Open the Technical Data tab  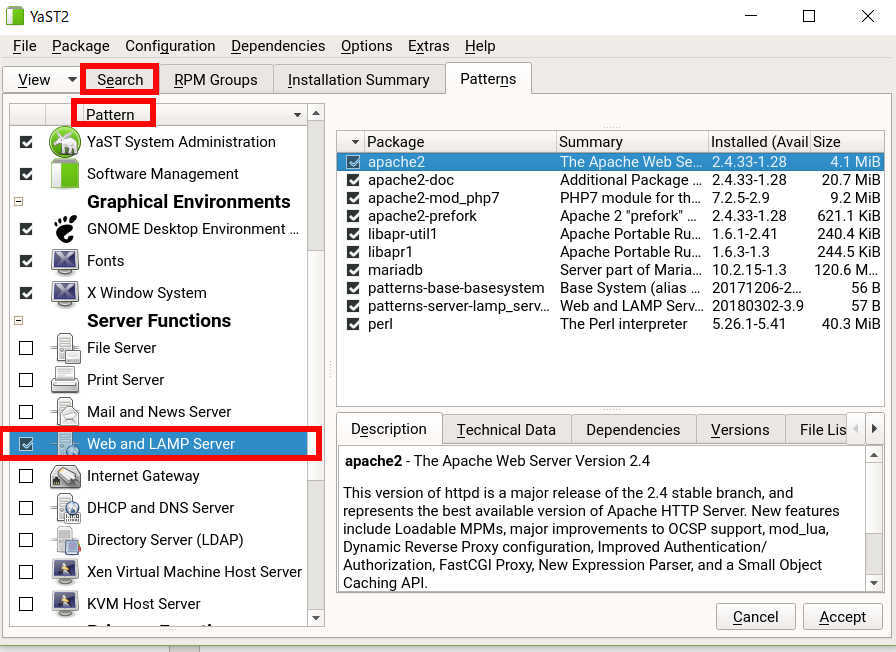pyautogui.click(x=506, y=430)
